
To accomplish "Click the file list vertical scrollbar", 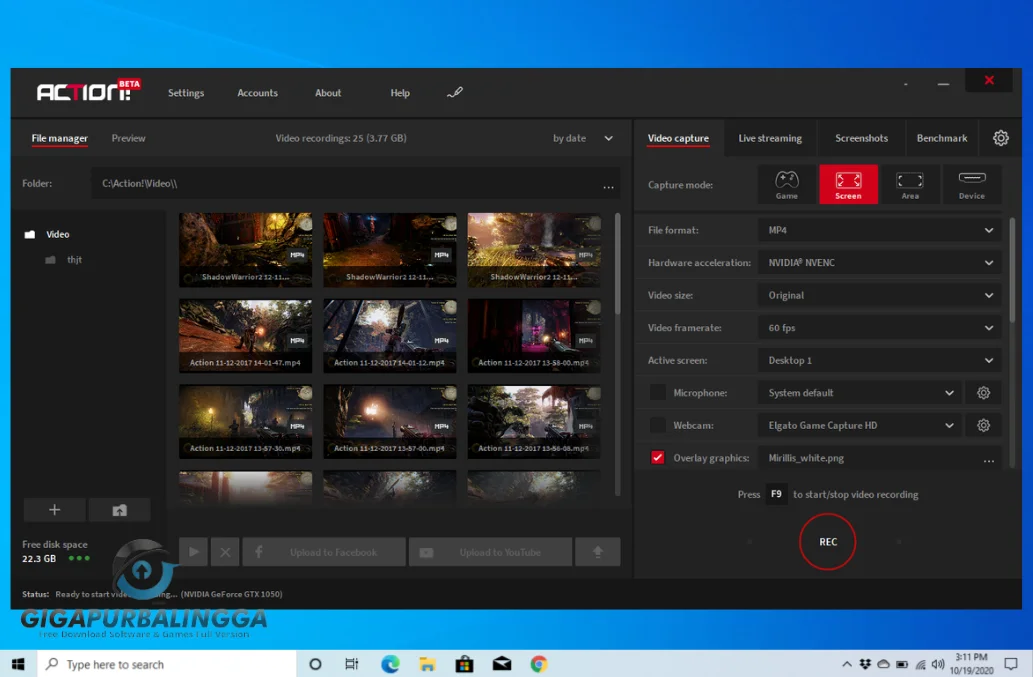I will click(617, 262).
